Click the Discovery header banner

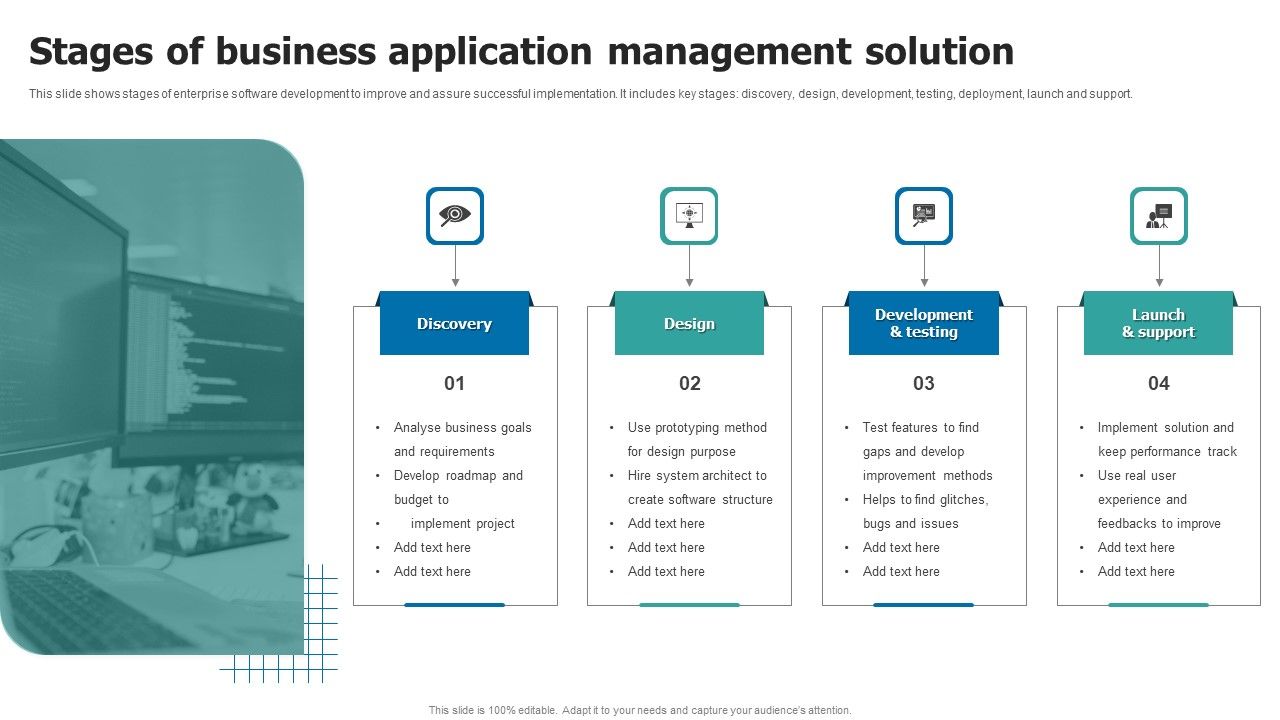[455, 324]
